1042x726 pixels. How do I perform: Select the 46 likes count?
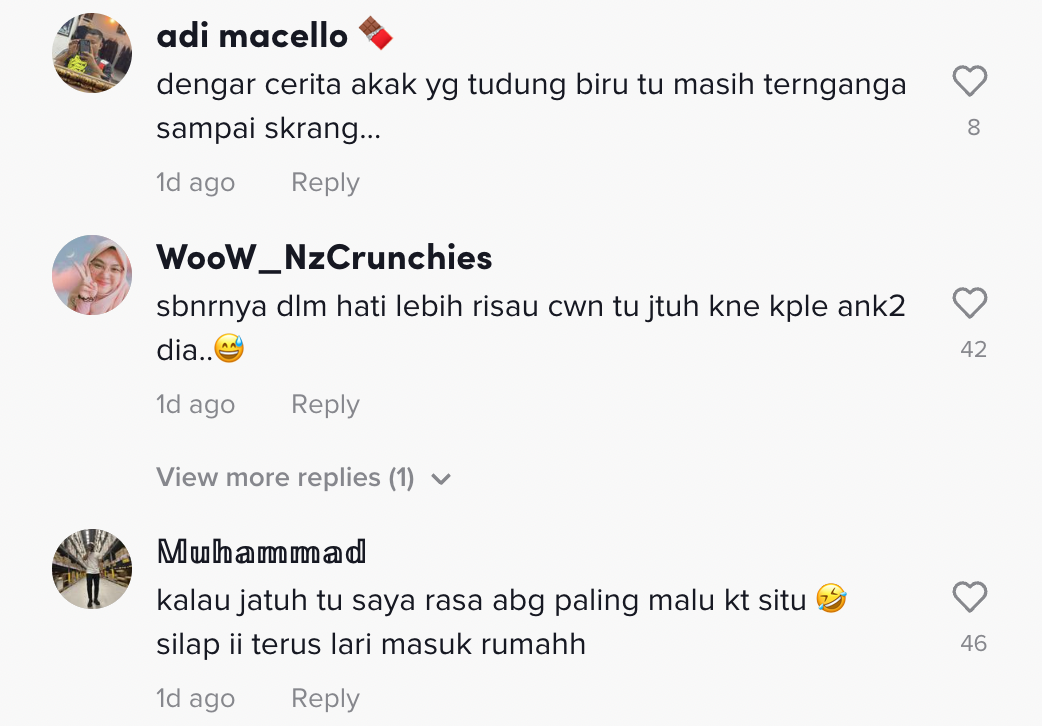click(973, 644)
